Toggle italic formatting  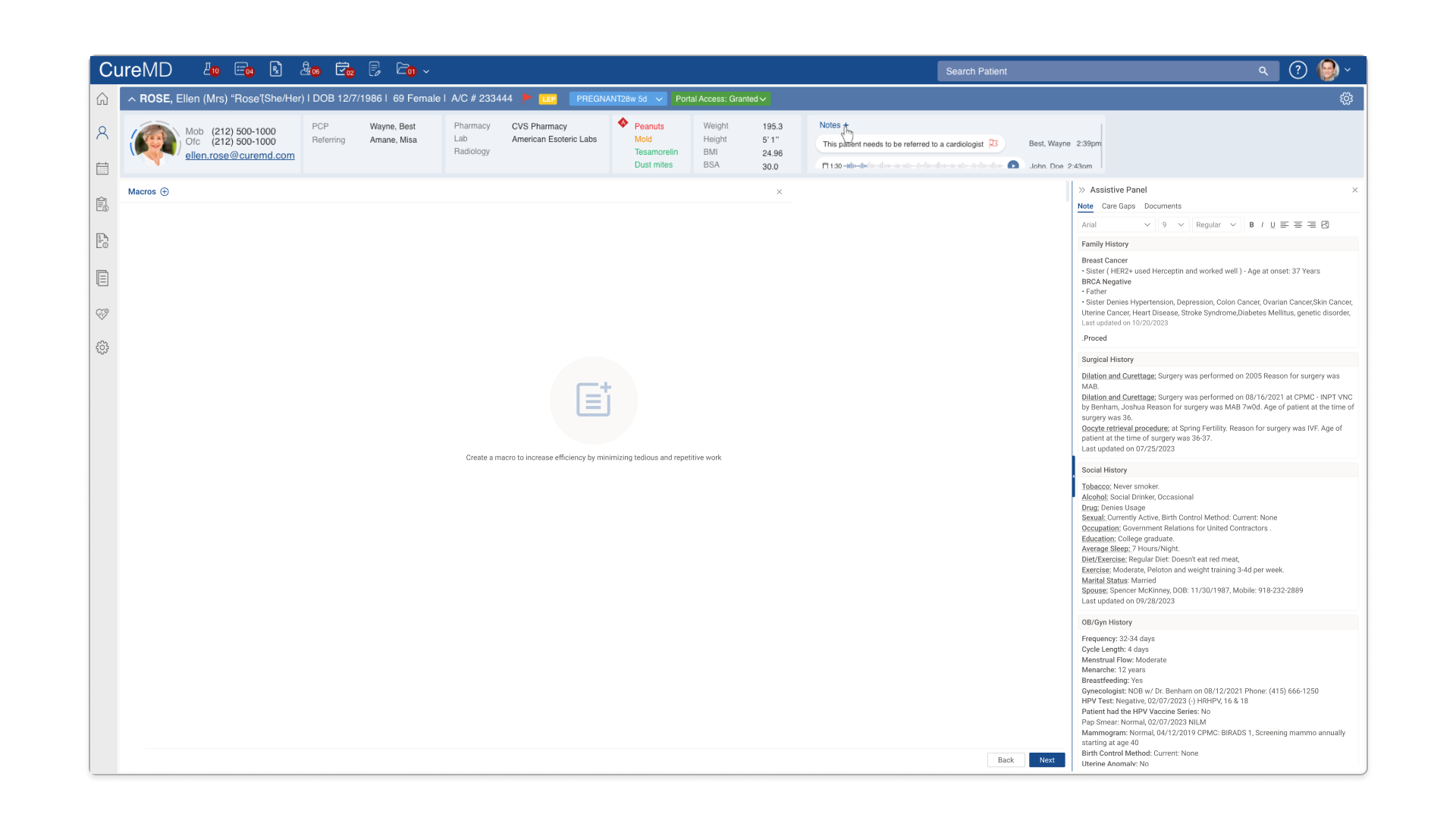pos(1262,225)
